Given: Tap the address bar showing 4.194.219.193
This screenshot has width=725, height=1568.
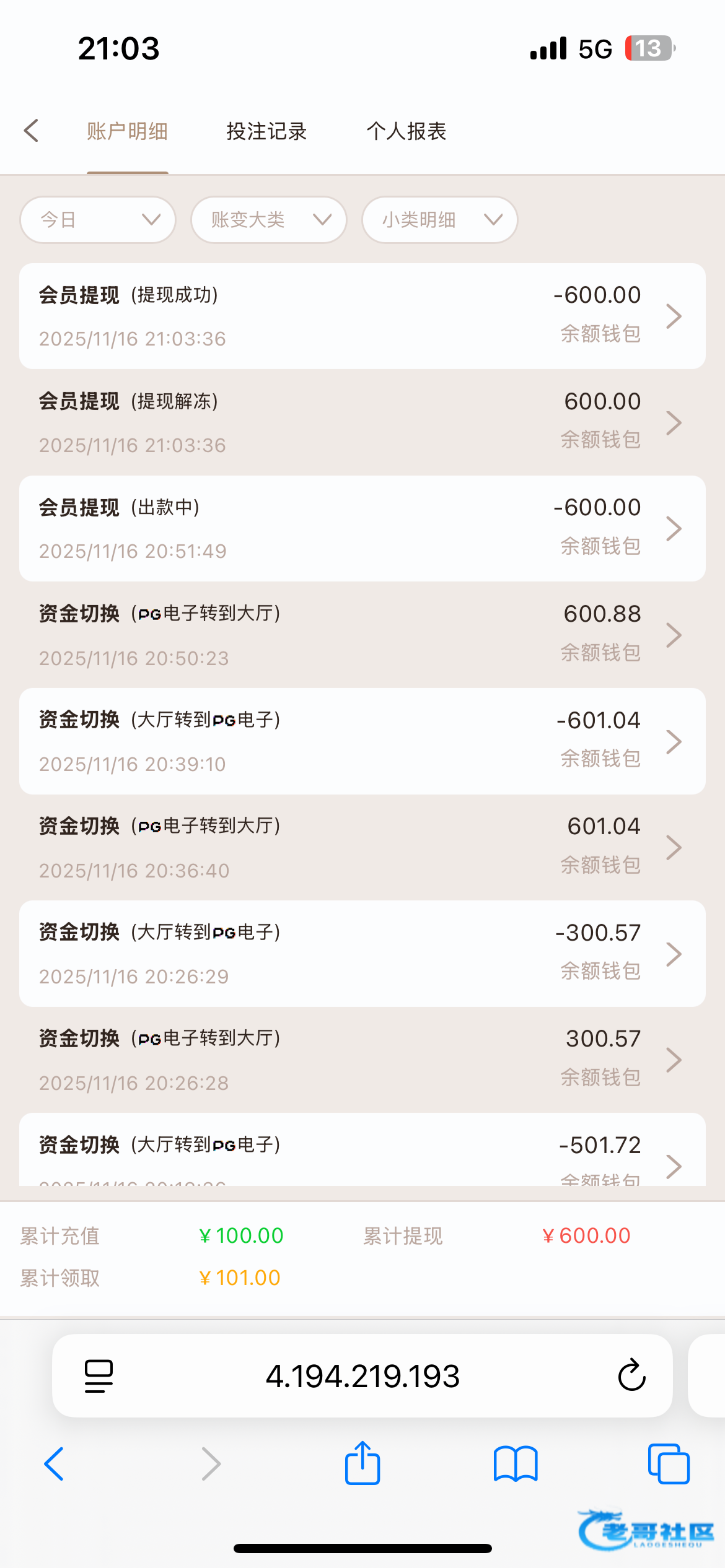Looking at the screenshot, I should pyautogui.click(x=362, y=1376).
